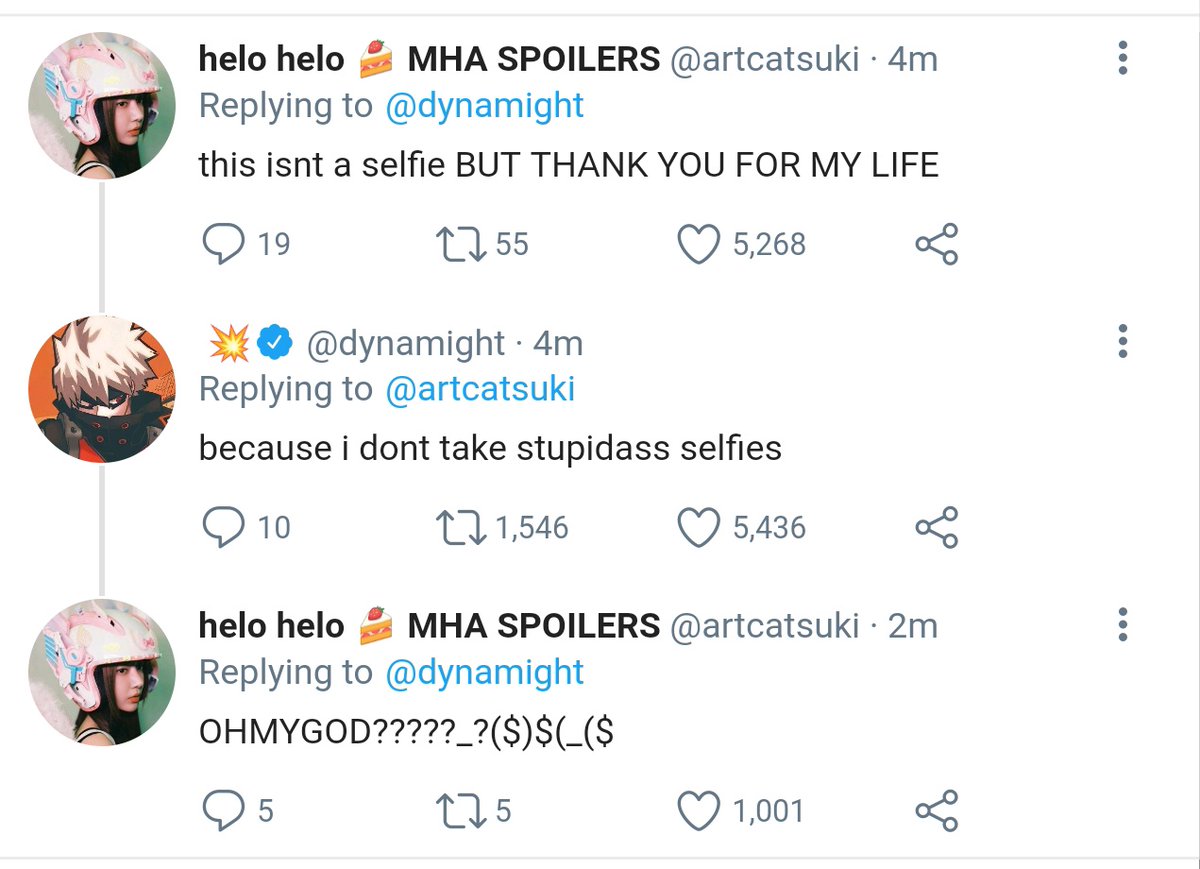Open dynamight's profile picture
Image resolution: width=1200 pixels, height=869 pixels.
coord(103,389)
